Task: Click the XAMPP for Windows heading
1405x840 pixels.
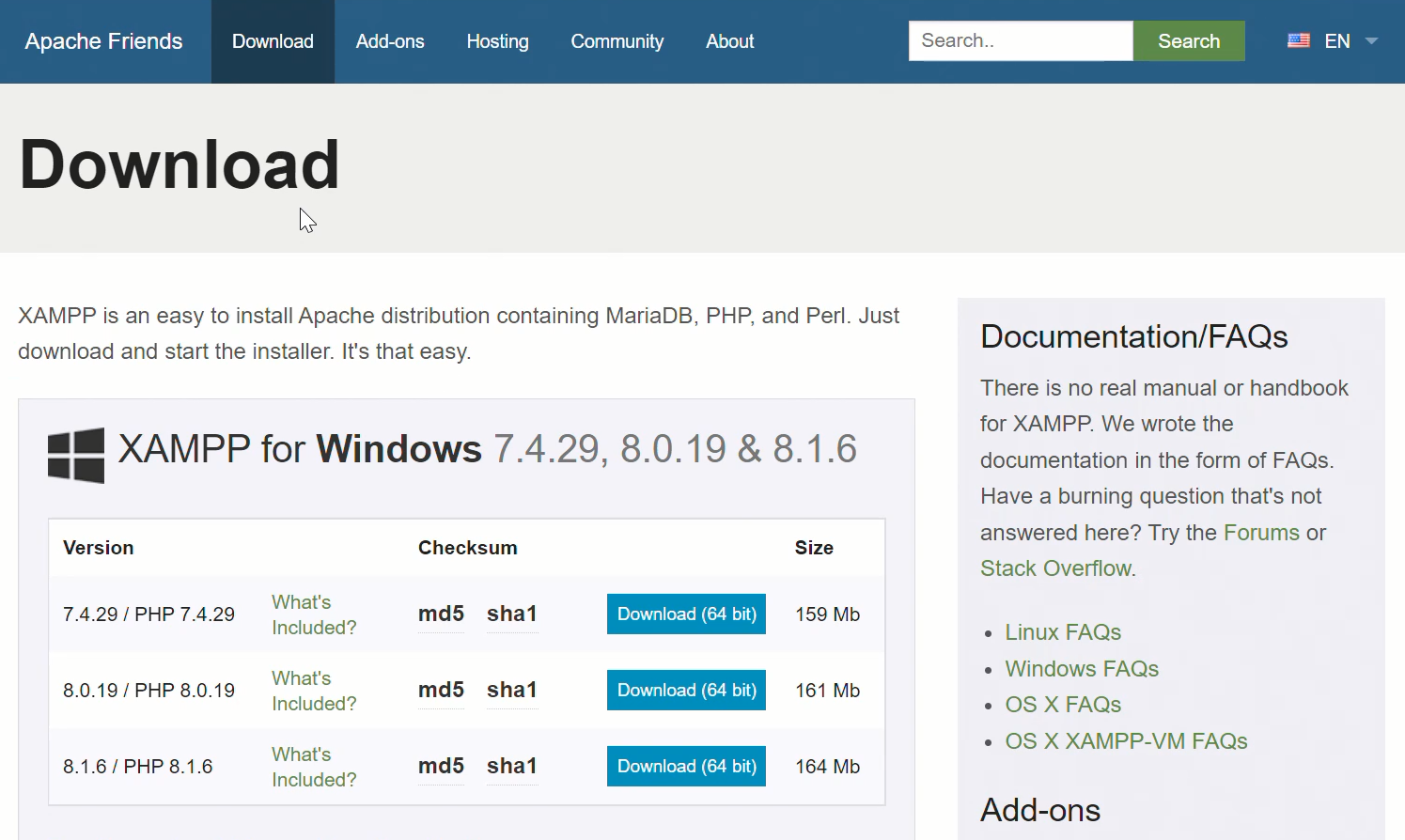Action: coord(488,449)
